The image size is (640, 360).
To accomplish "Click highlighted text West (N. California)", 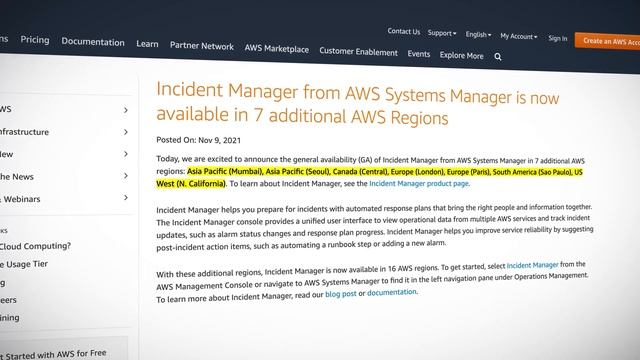I will (x=191, y=184).
